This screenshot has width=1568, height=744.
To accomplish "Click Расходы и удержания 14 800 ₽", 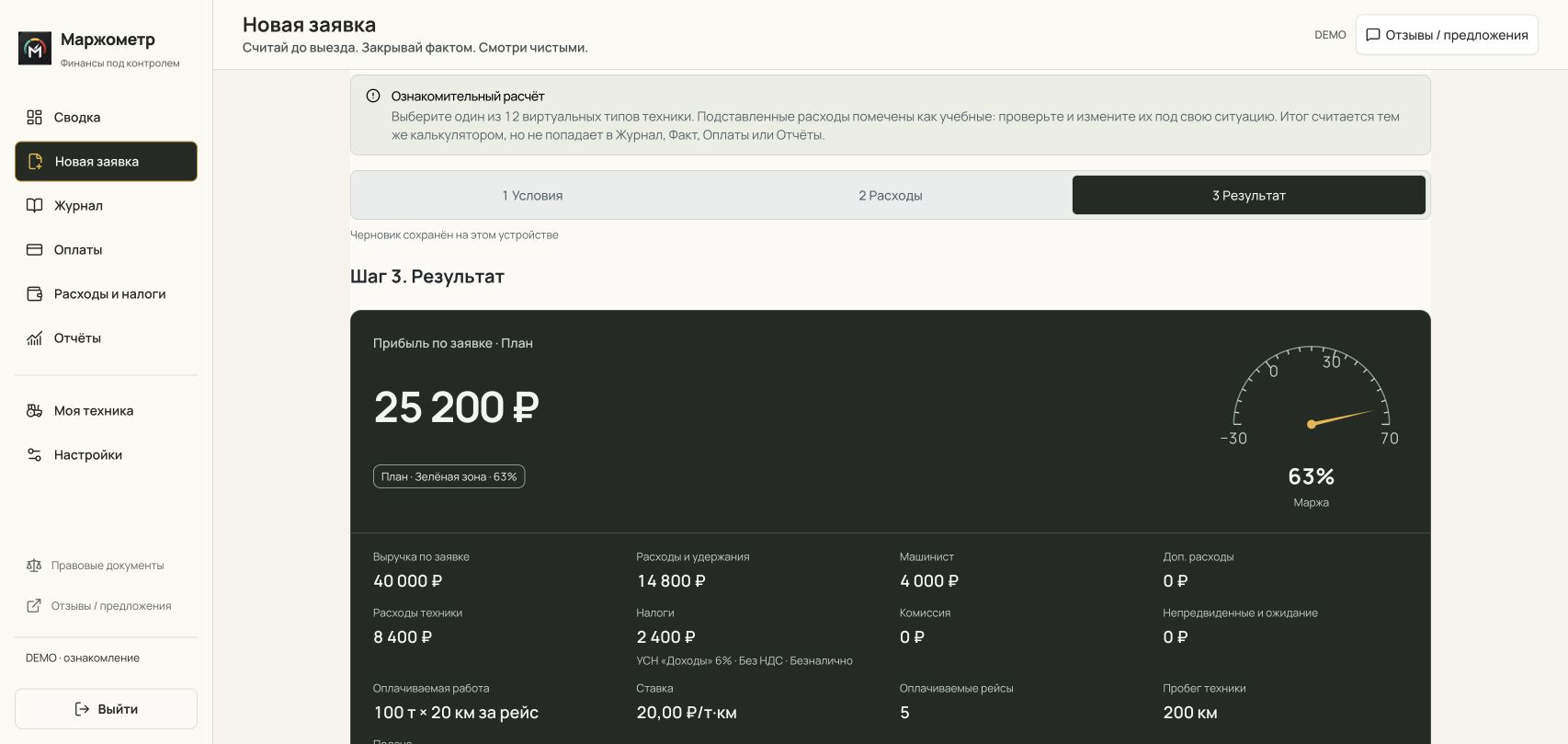I will tap(671, 581).
